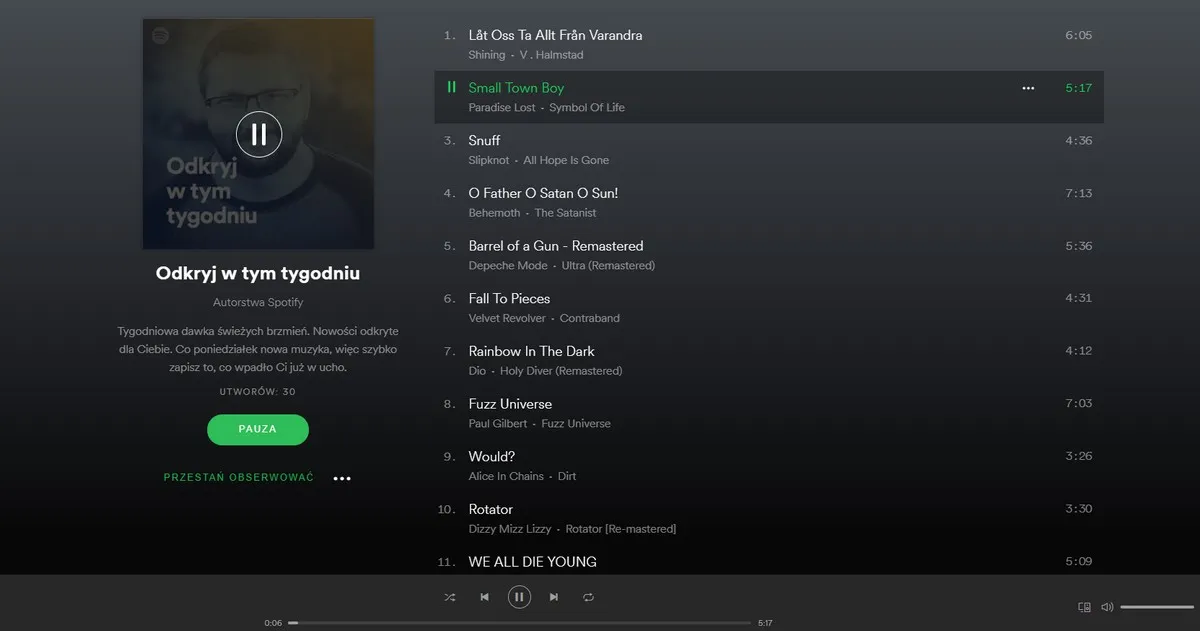Seek within the song progress bar
The height and width of the screenshot is (631, 1200).
[x=519, y=623]
